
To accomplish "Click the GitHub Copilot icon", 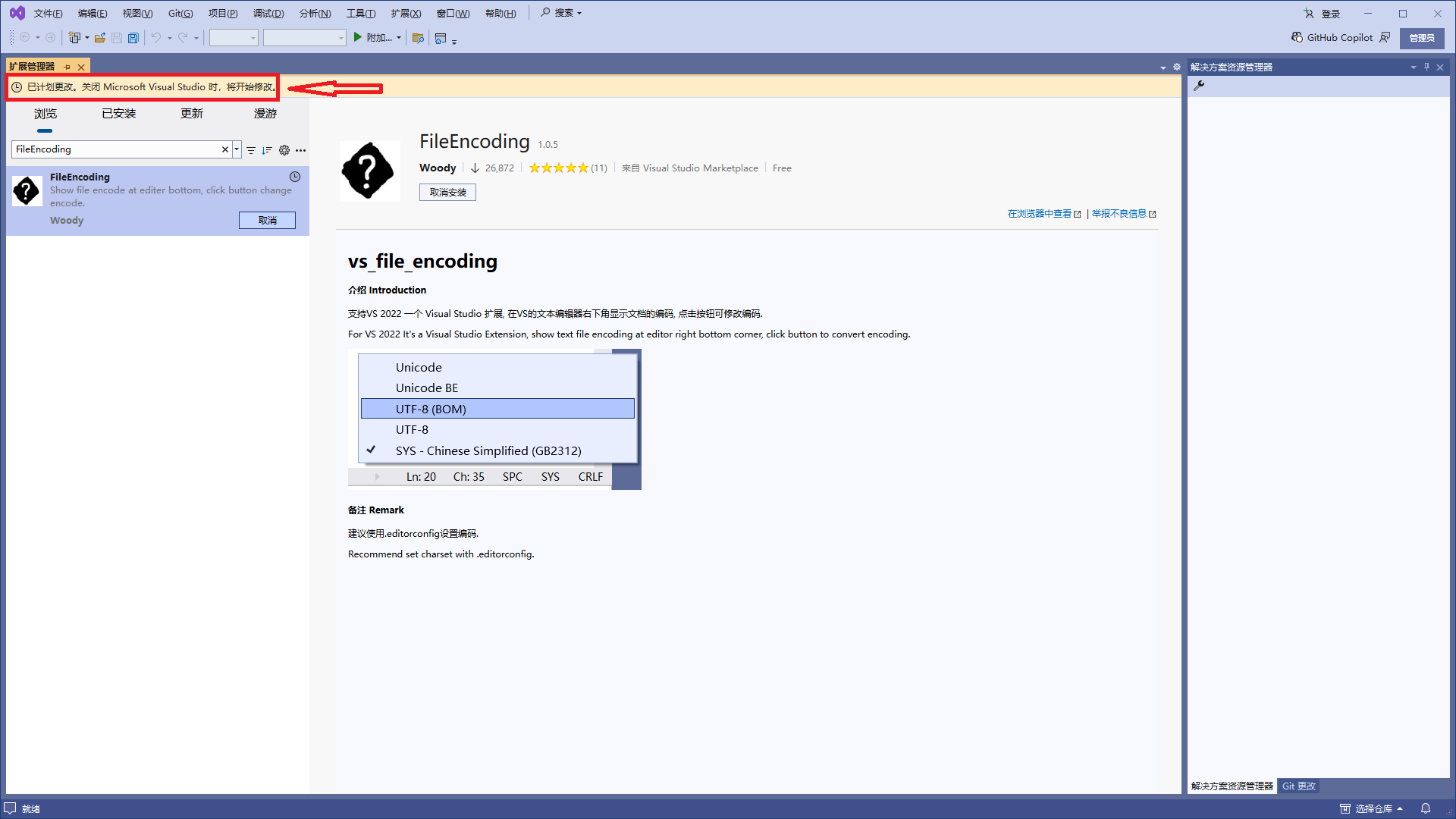I will tap(1297, 37).
